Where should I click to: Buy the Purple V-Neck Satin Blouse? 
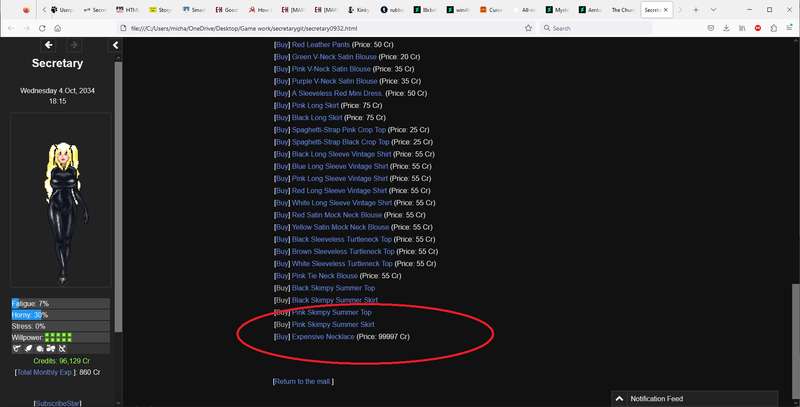[282, 81]
